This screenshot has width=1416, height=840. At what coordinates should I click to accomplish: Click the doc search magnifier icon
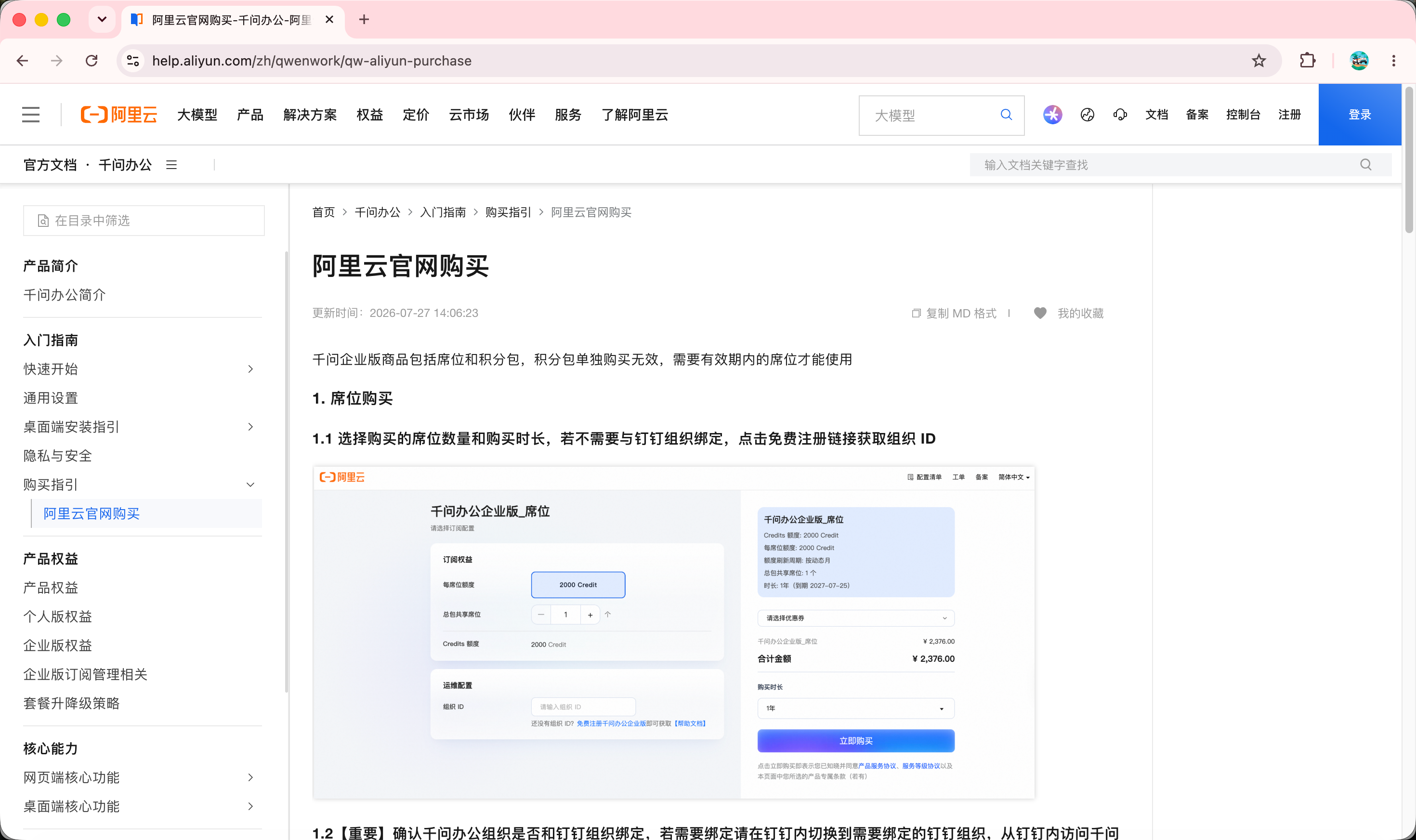[1365, 165]
